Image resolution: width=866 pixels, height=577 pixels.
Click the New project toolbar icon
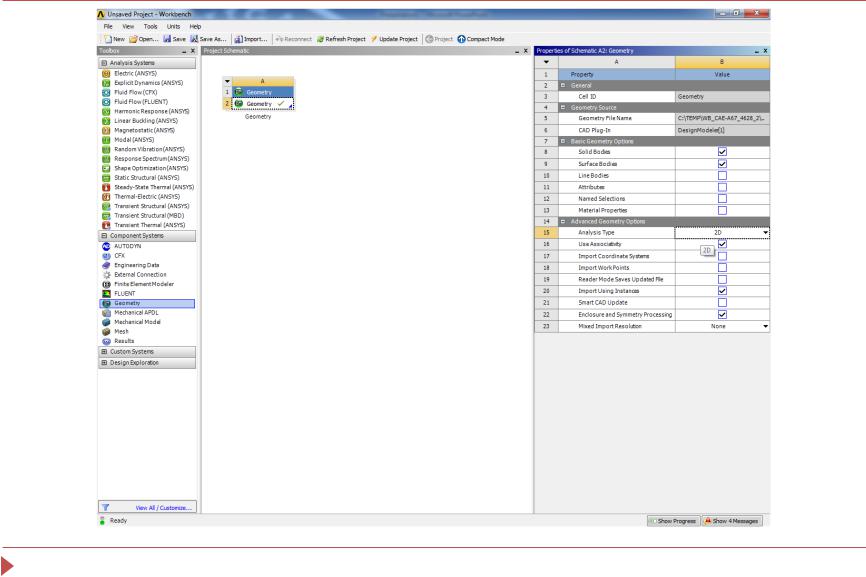coord(114,39)
